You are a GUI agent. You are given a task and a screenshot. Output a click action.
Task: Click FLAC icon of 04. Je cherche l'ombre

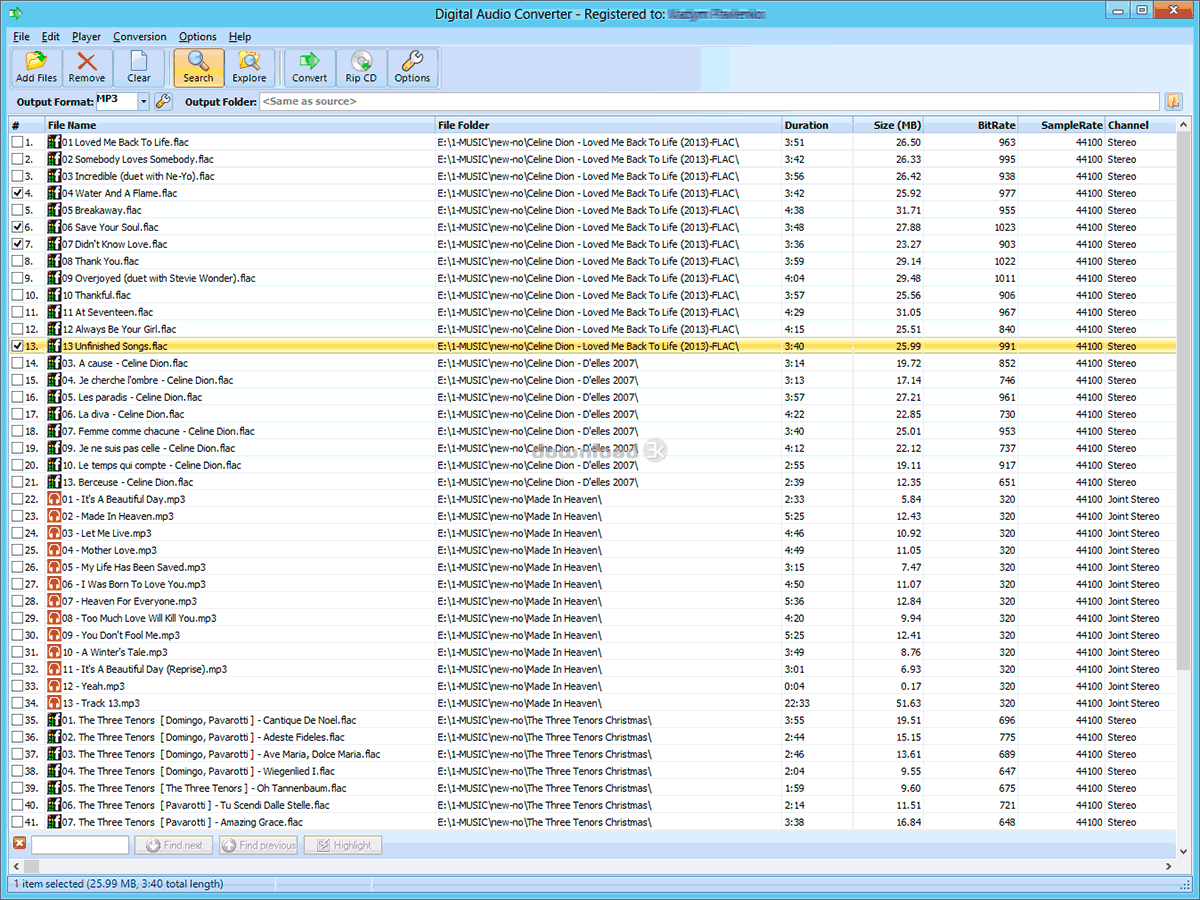[x=54, y=380]
